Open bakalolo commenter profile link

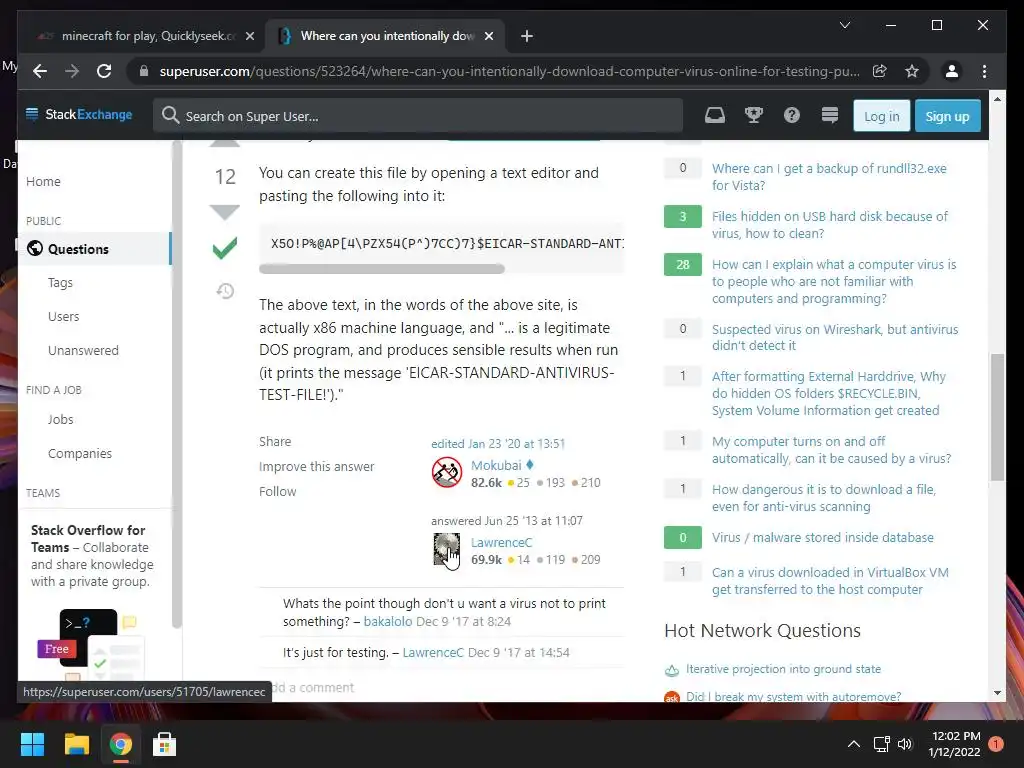click(x=388, y=621)
